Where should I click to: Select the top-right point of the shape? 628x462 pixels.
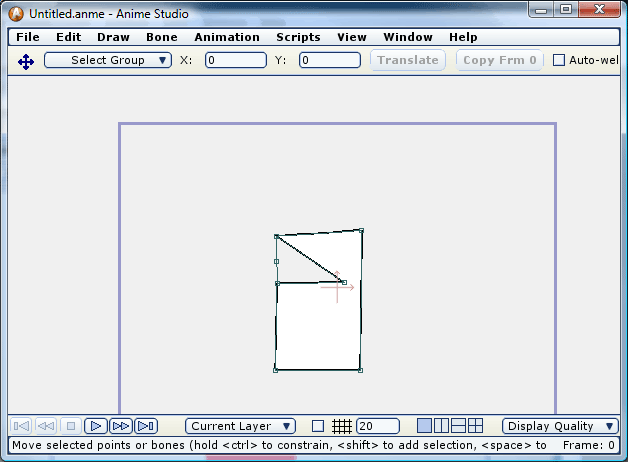pos(361,231)
